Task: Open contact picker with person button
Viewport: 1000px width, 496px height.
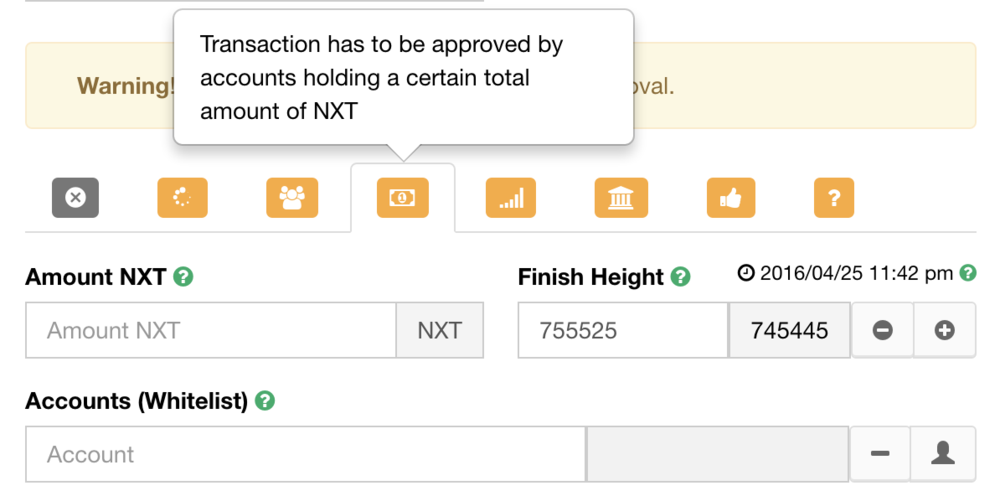Action: pyautogui.click(x=942, y=454)
